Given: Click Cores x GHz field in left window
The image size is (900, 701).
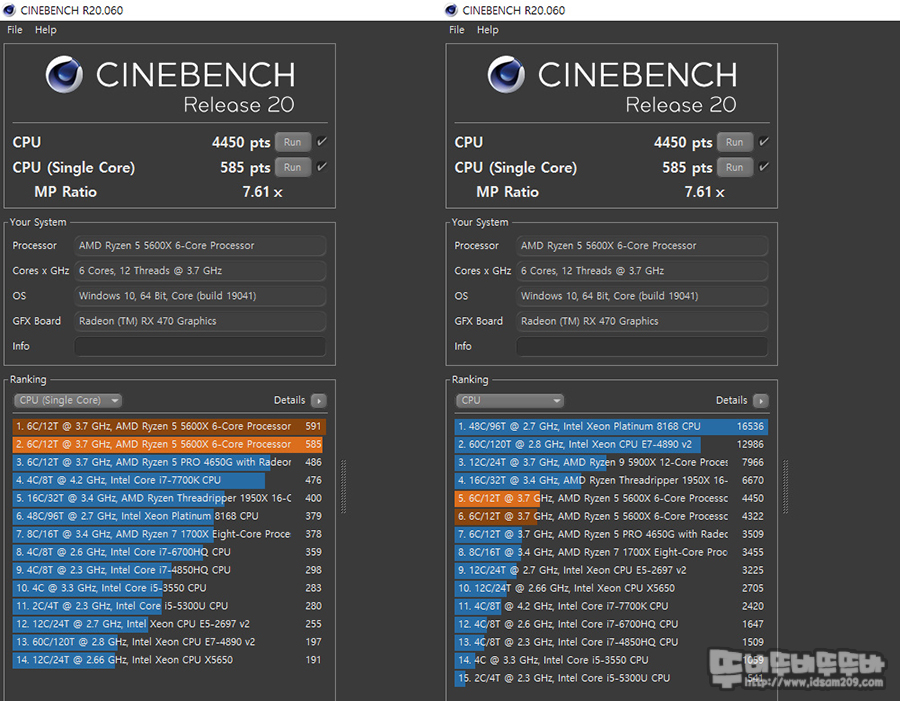Looking at the screenshot, I should click(x=200, y=271).
